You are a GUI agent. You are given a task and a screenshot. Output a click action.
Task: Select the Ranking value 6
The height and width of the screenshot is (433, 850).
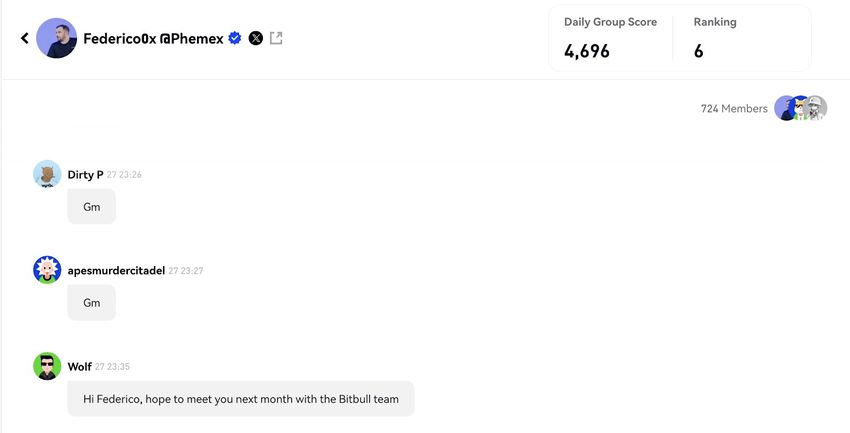click(x=698, y=51)
